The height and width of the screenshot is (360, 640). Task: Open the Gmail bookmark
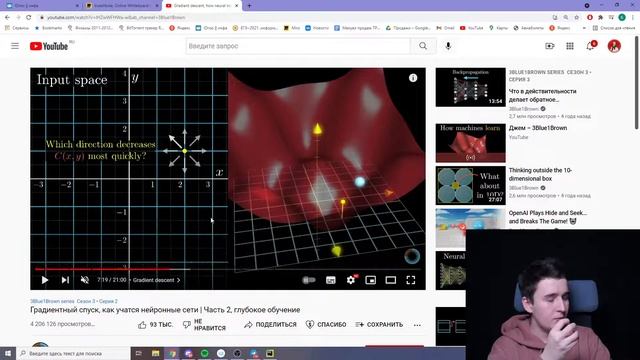tap(446, 28)
